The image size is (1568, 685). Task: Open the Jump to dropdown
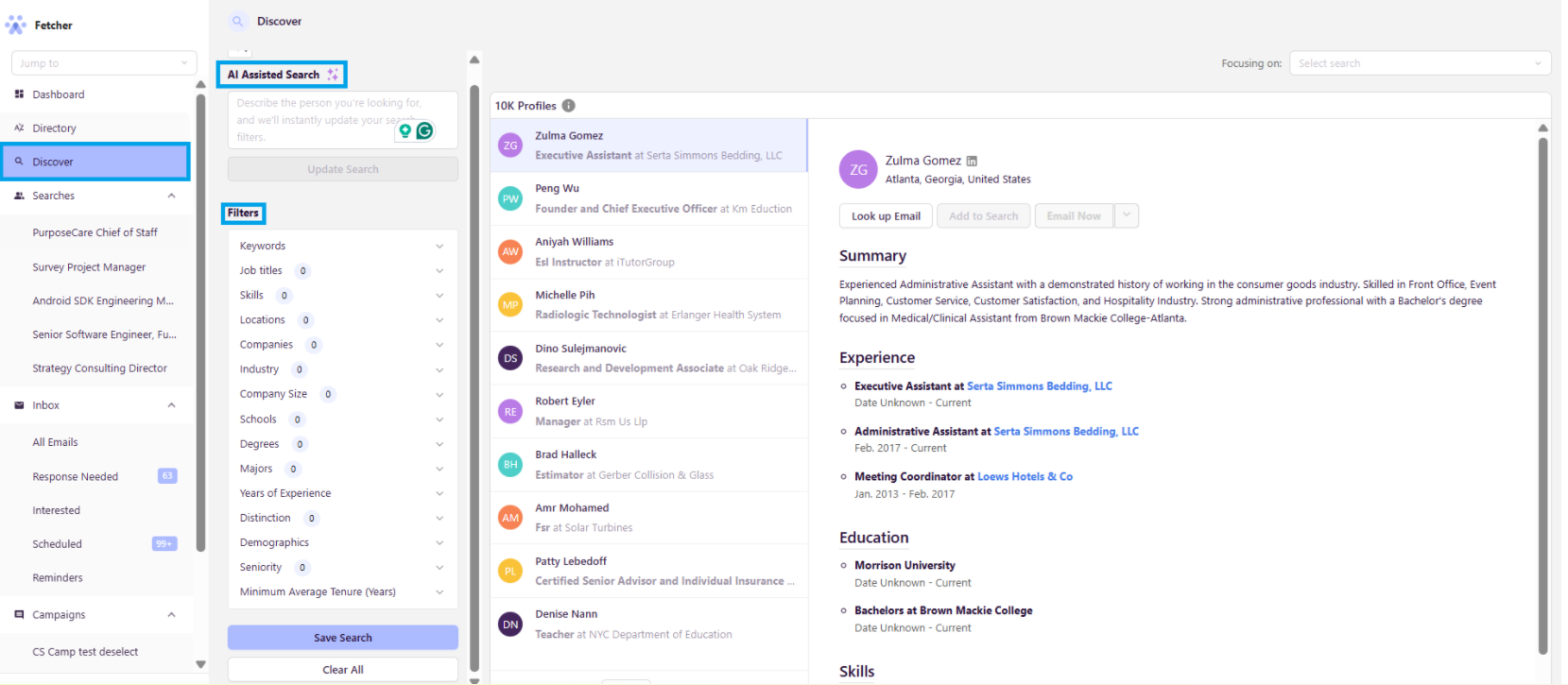point(104,63)
